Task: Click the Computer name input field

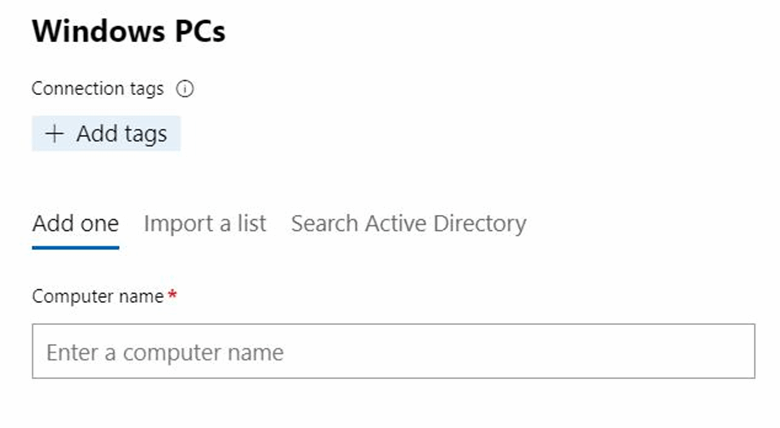Action: (393, 351)
